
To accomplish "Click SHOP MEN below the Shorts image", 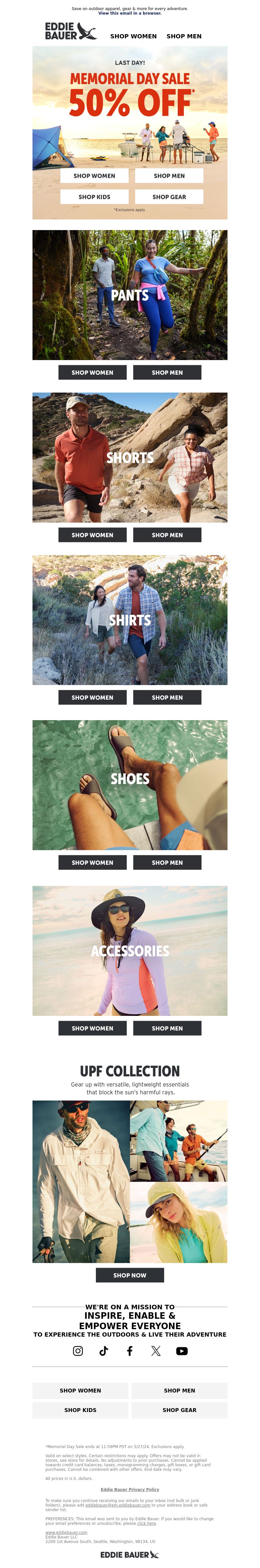I will tap(167, 535).
